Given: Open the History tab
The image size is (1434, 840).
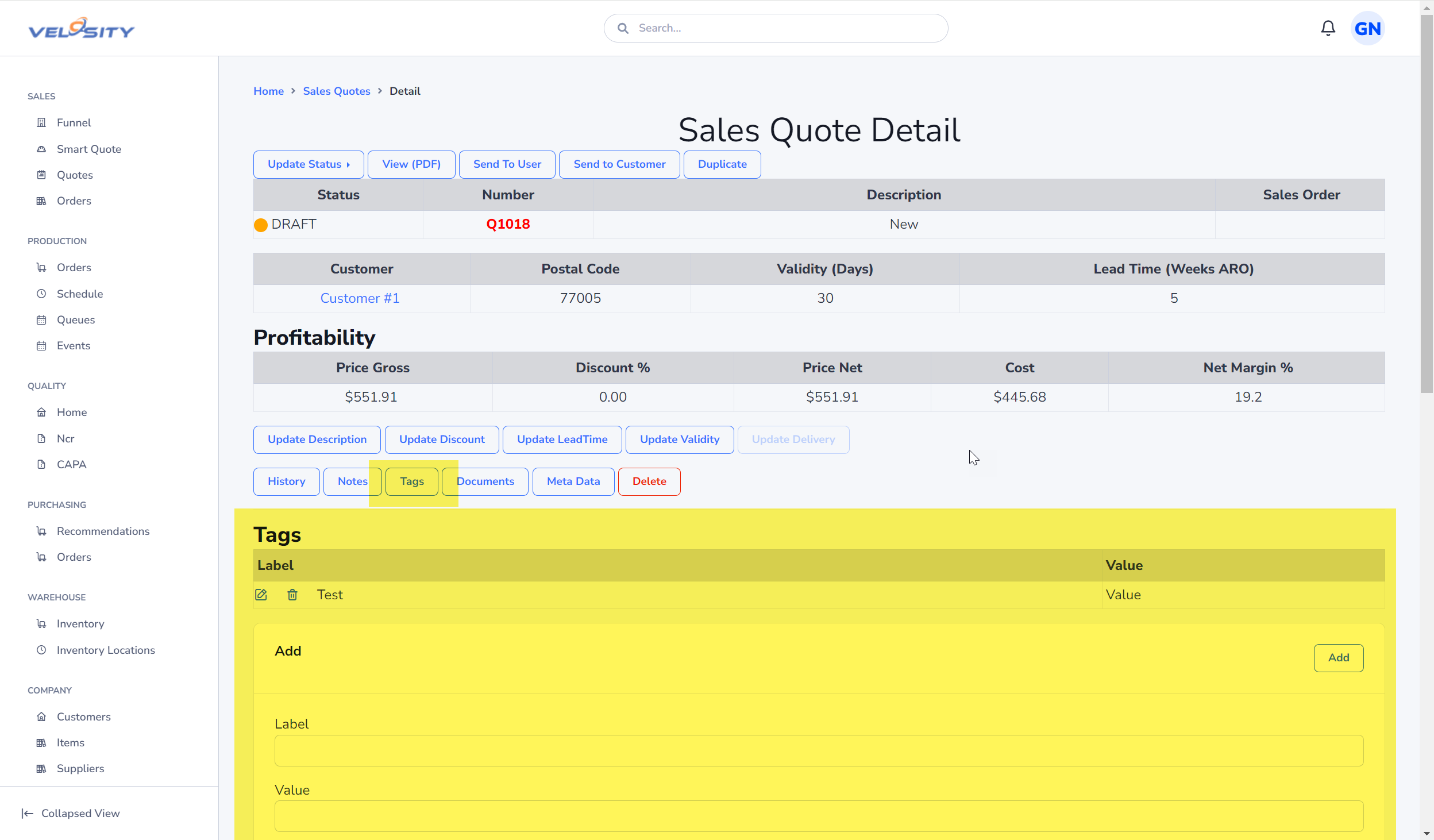Looking at the screenshot, I should [x=286, y=481].
